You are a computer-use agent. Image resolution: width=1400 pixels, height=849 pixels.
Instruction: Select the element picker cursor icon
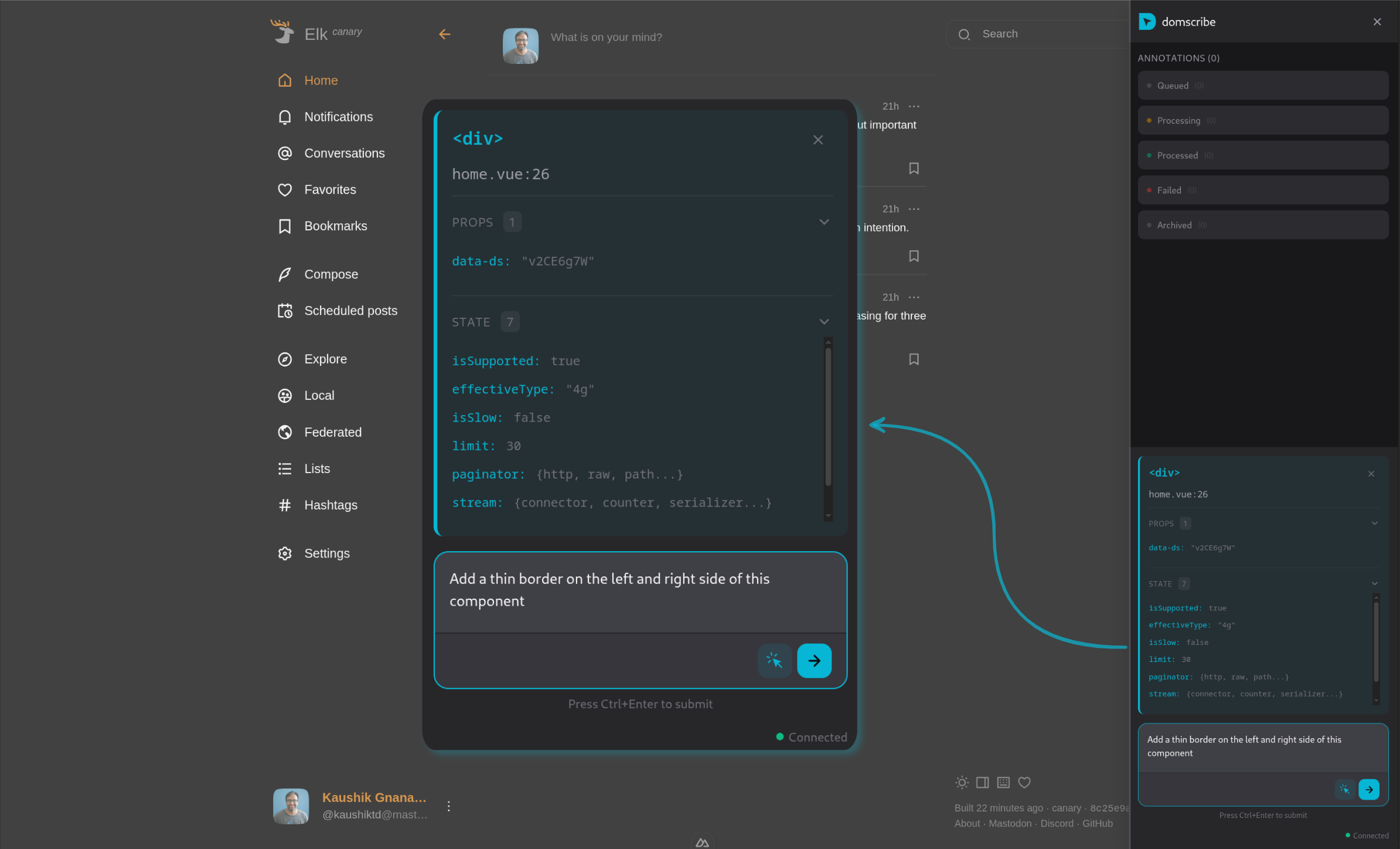[x=775, y=660]
